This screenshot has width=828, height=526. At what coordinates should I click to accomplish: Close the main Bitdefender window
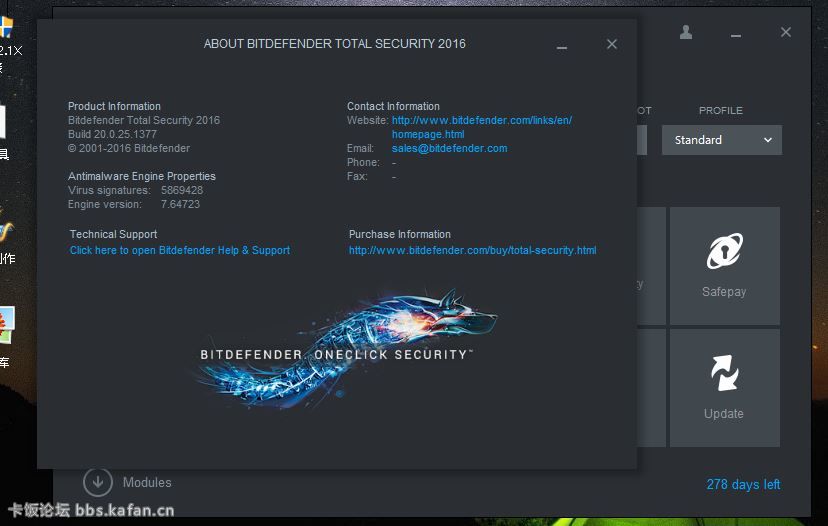pos(786,32)
